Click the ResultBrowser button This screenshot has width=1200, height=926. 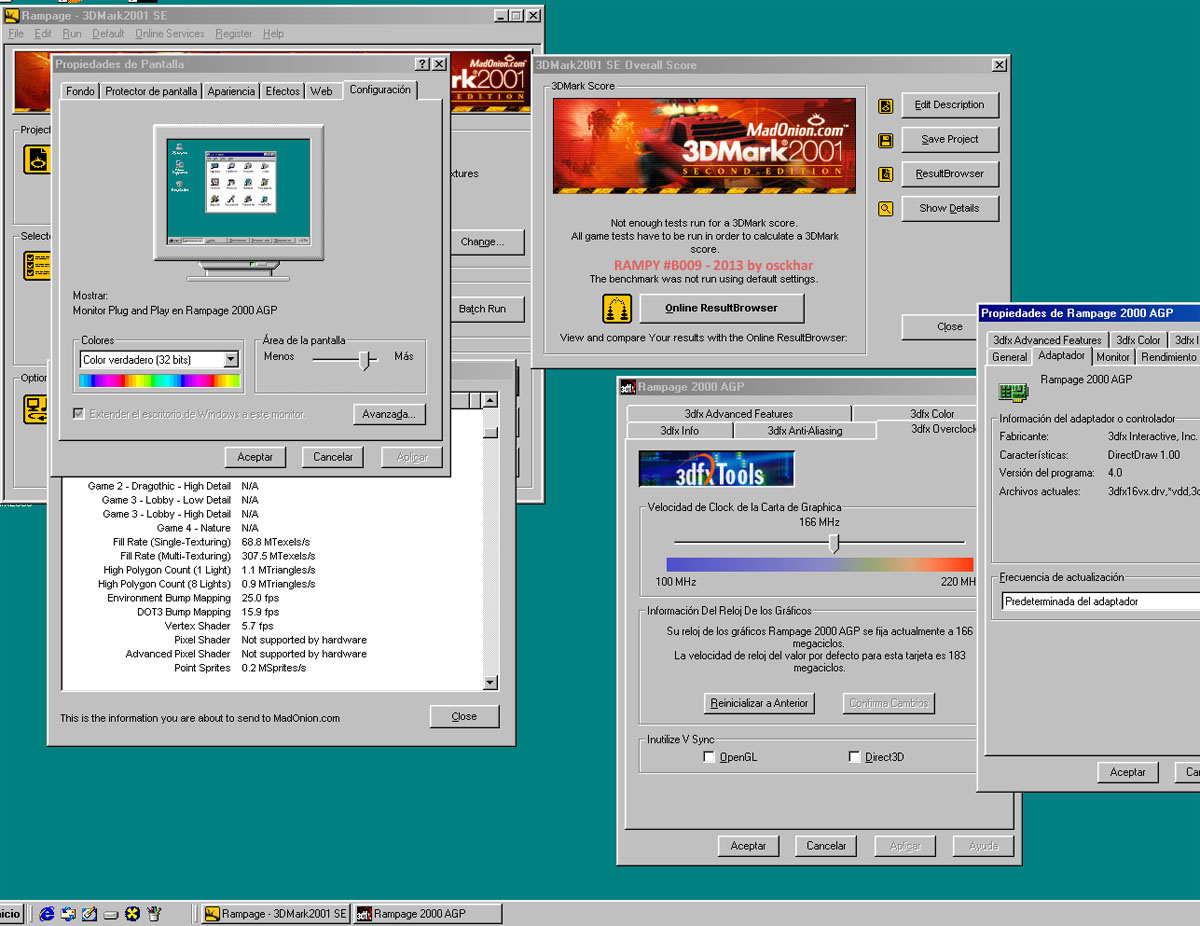(950, 174)
